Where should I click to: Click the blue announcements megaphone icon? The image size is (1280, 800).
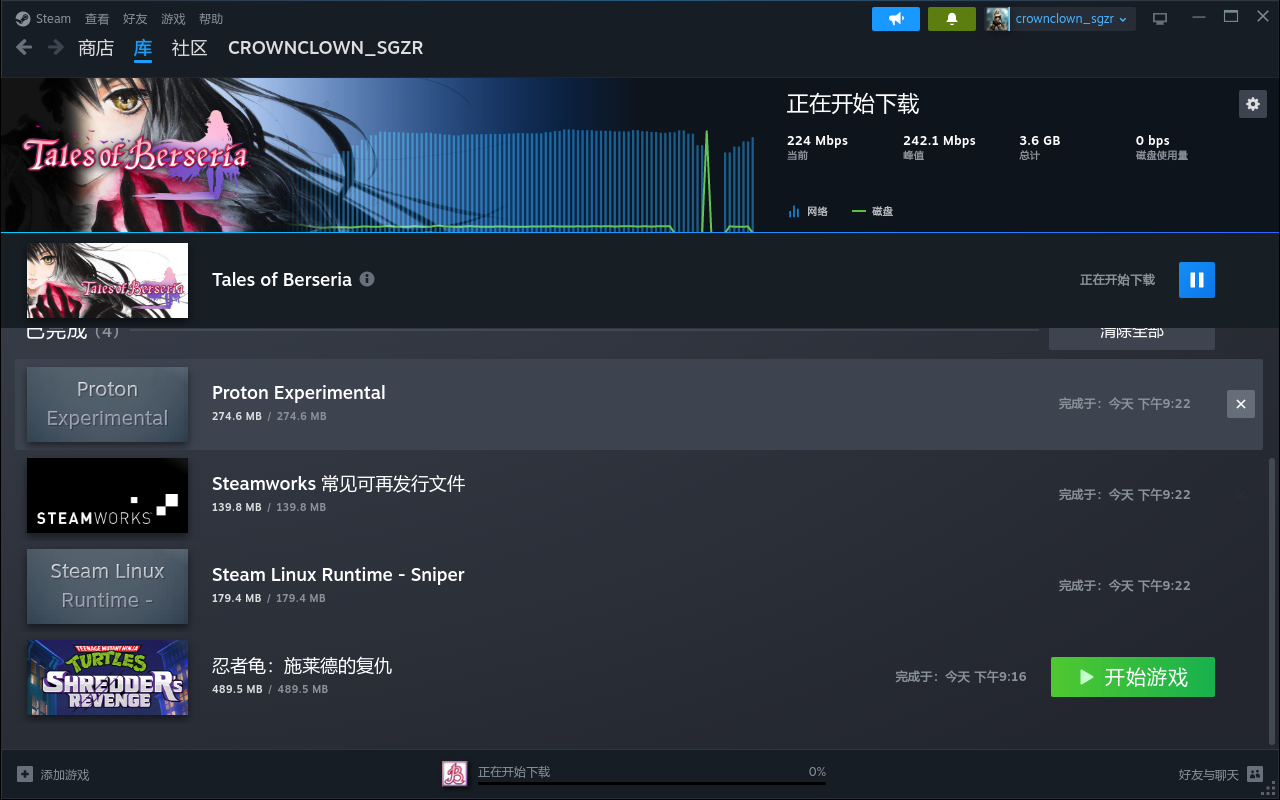[x=896, y=19]
